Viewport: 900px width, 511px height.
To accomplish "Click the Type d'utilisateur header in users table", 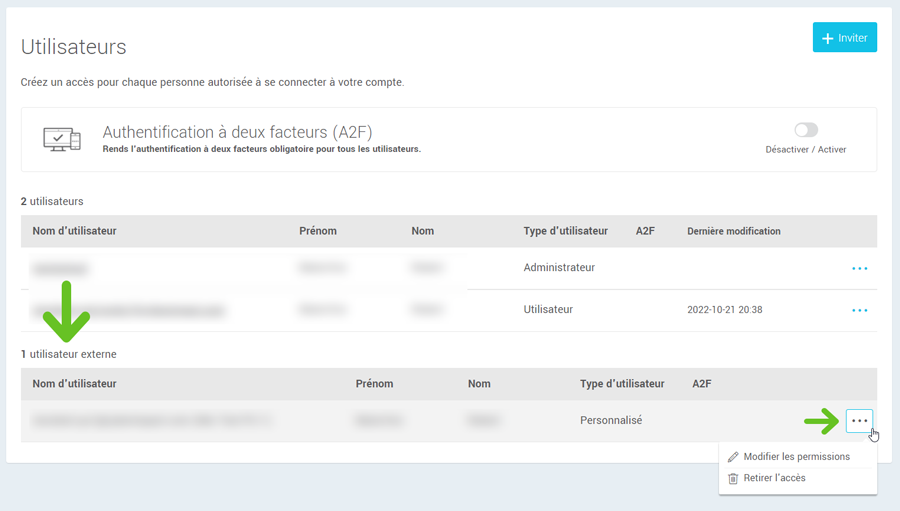I will tap(565, 231).
